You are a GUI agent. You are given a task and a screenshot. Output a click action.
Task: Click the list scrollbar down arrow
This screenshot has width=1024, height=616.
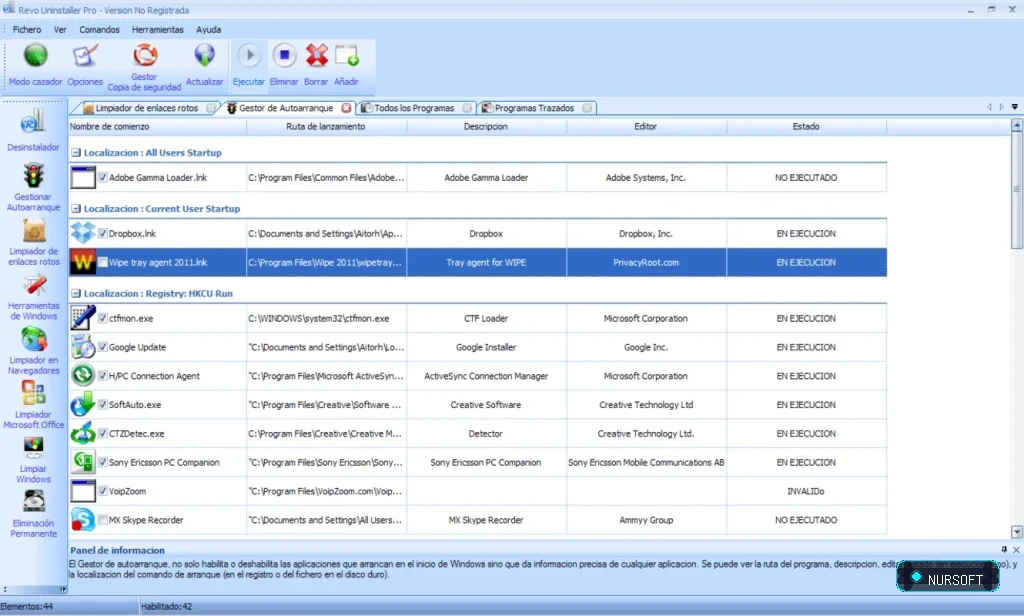[x=1016, y=532]
